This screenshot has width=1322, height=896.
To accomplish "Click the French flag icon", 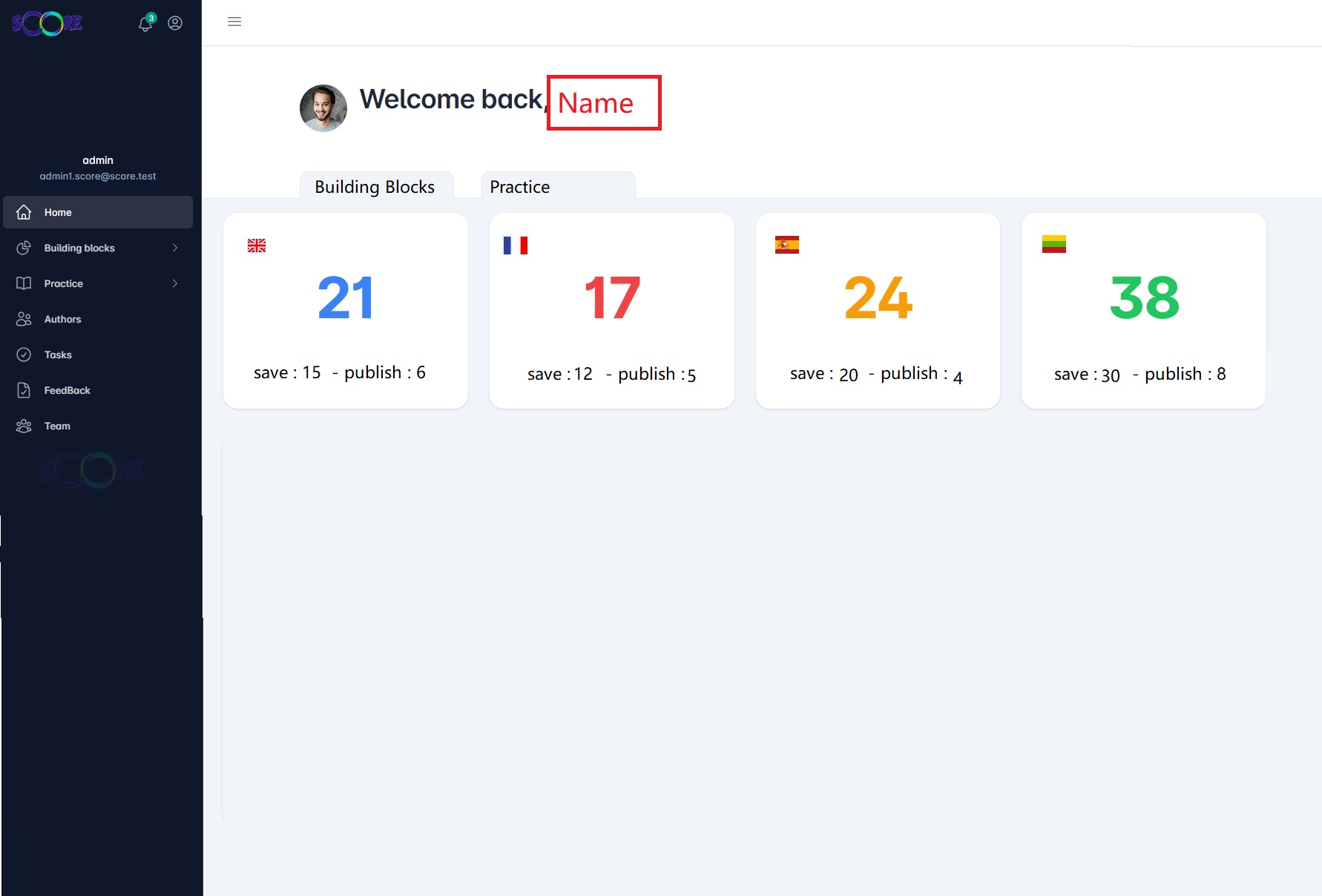I will click(x=516, y=246).
